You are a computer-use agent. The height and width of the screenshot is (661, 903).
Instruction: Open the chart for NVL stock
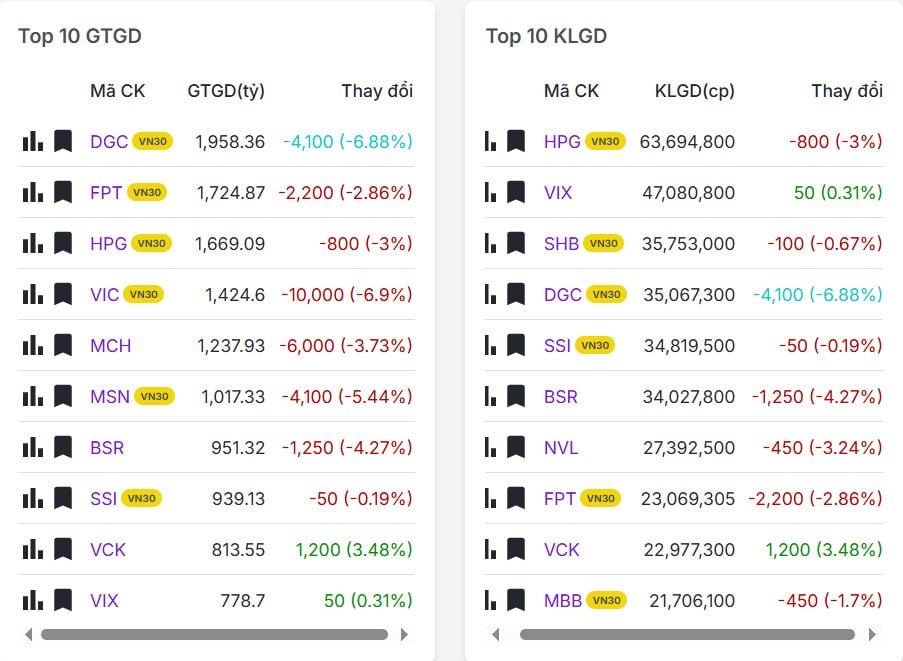click(490, 447)
